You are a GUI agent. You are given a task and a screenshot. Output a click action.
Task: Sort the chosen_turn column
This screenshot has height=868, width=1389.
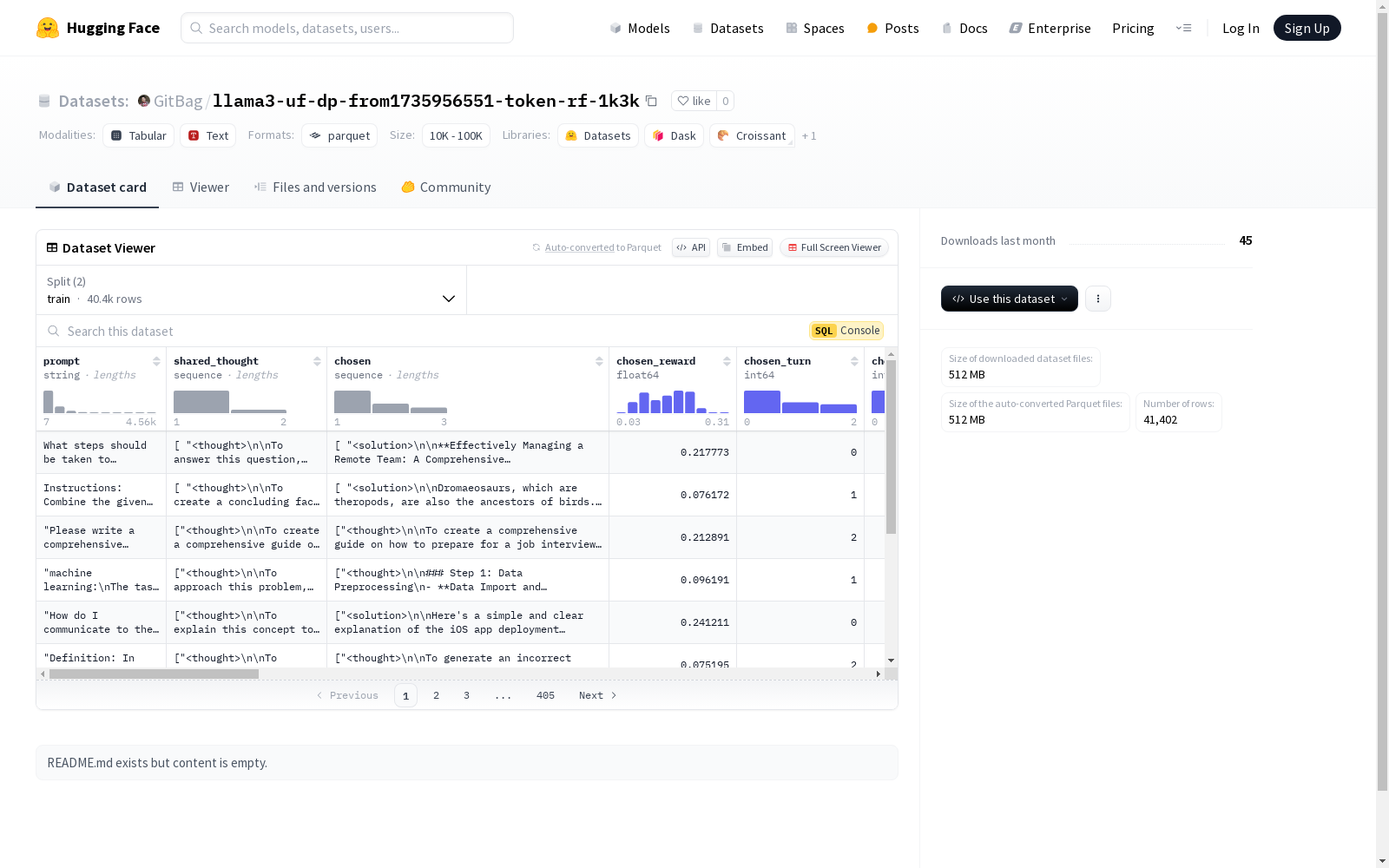[x=854, y=361]
